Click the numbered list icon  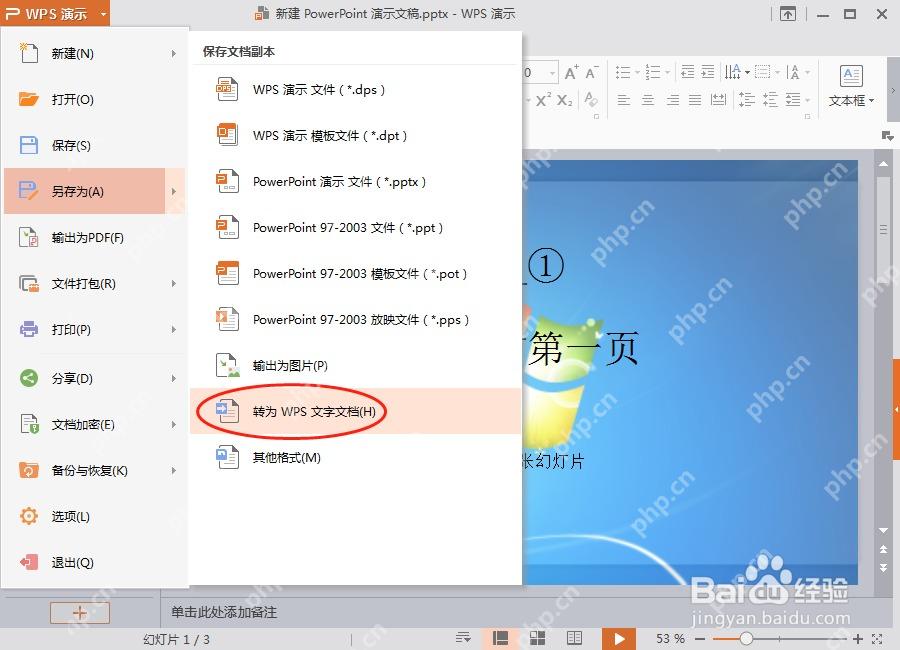pyautogui.click(x=653, y=72)
